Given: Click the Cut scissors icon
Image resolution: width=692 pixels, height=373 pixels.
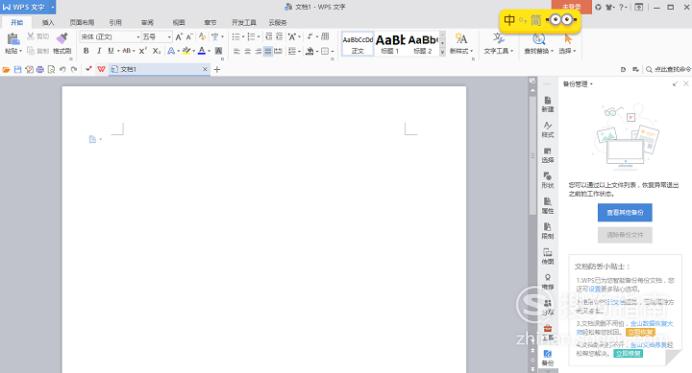Looking at the screenshot, I should tap(30, 36).
